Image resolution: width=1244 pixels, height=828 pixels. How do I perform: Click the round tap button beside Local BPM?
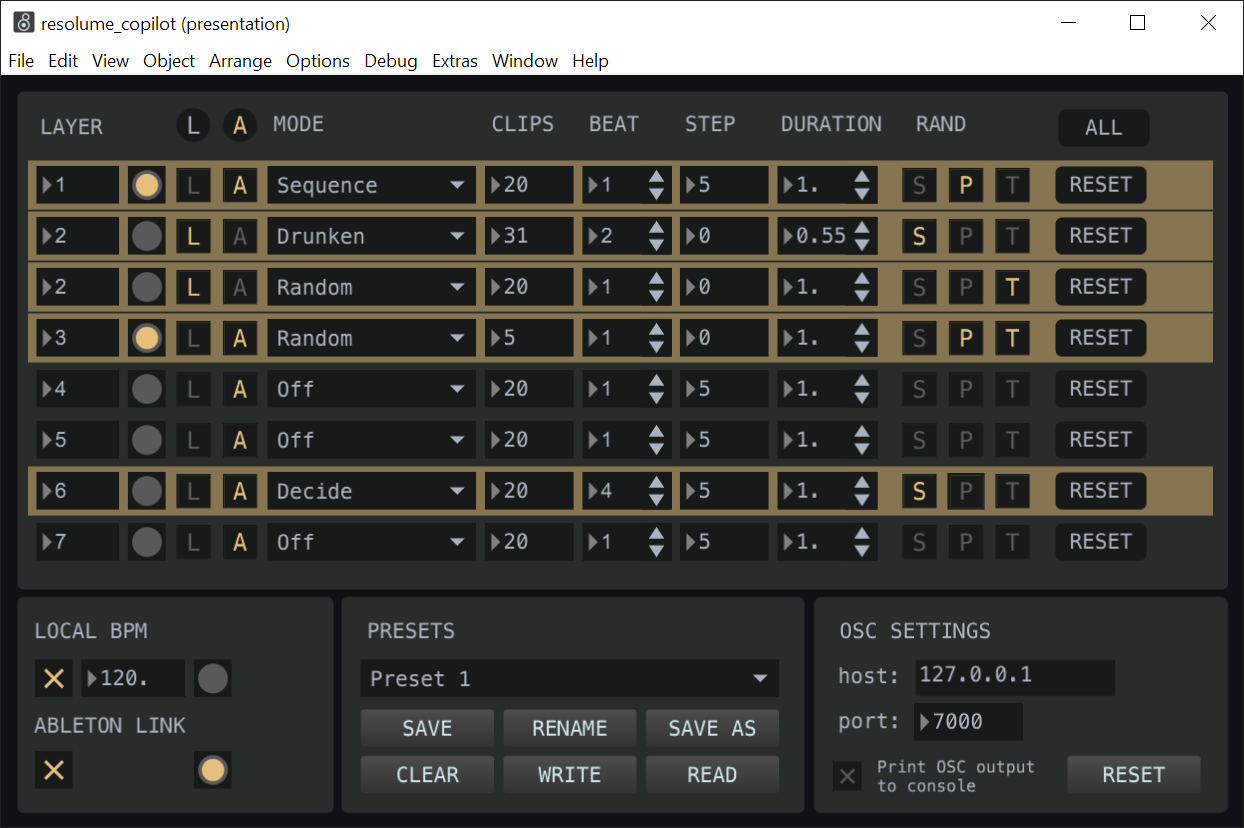(213, 679)
